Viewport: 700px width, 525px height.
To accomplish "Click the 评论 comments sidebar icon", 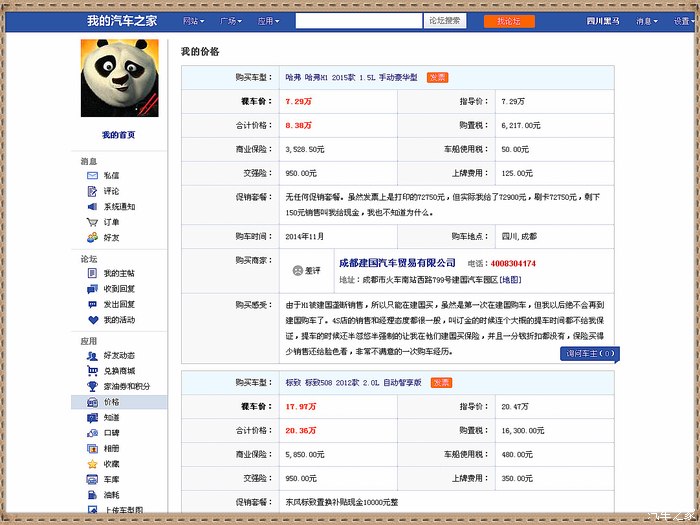I will pos(92,191).
